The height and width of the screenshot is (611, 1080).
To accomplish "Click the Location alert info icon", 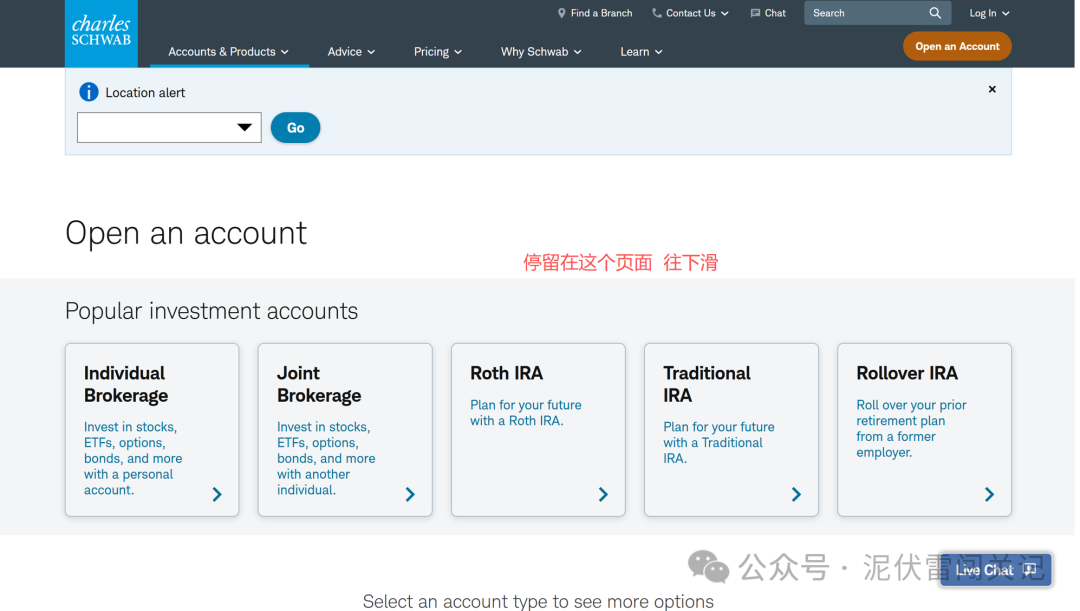I will (89, 92).
